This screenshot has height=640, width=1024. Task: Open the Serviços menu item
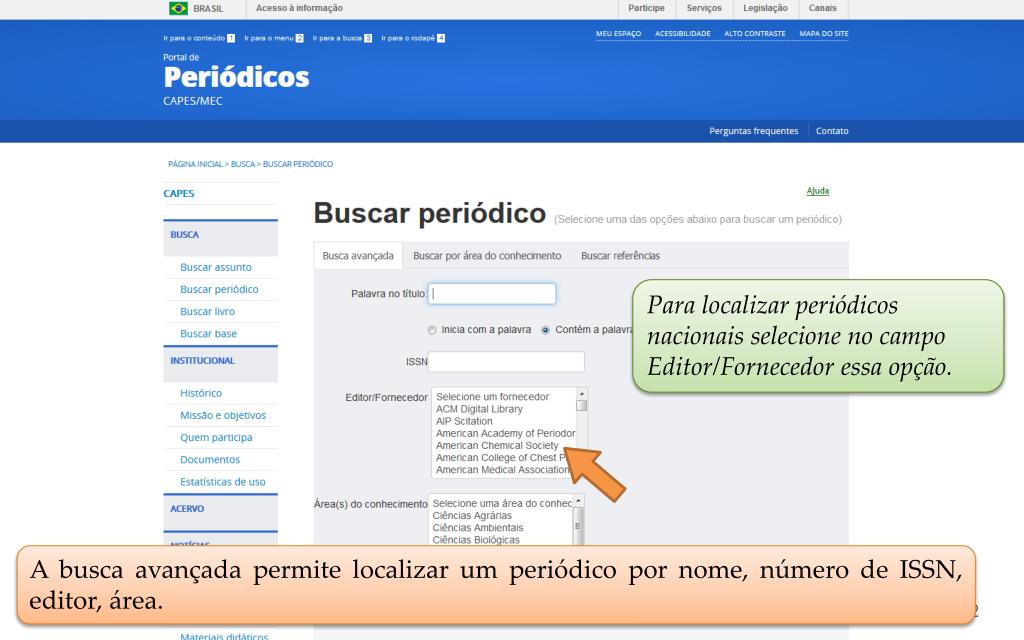coord(704,8)
